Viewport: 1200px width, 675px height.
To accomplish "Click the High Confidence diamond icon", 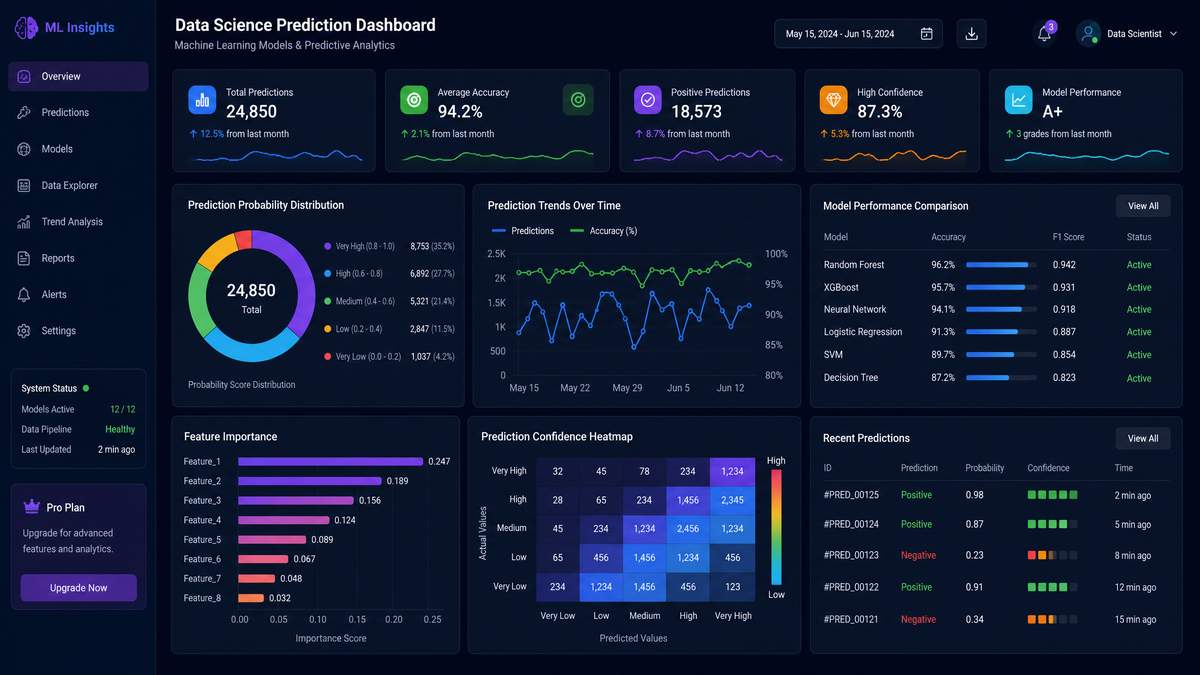I will tap(833, 100).
